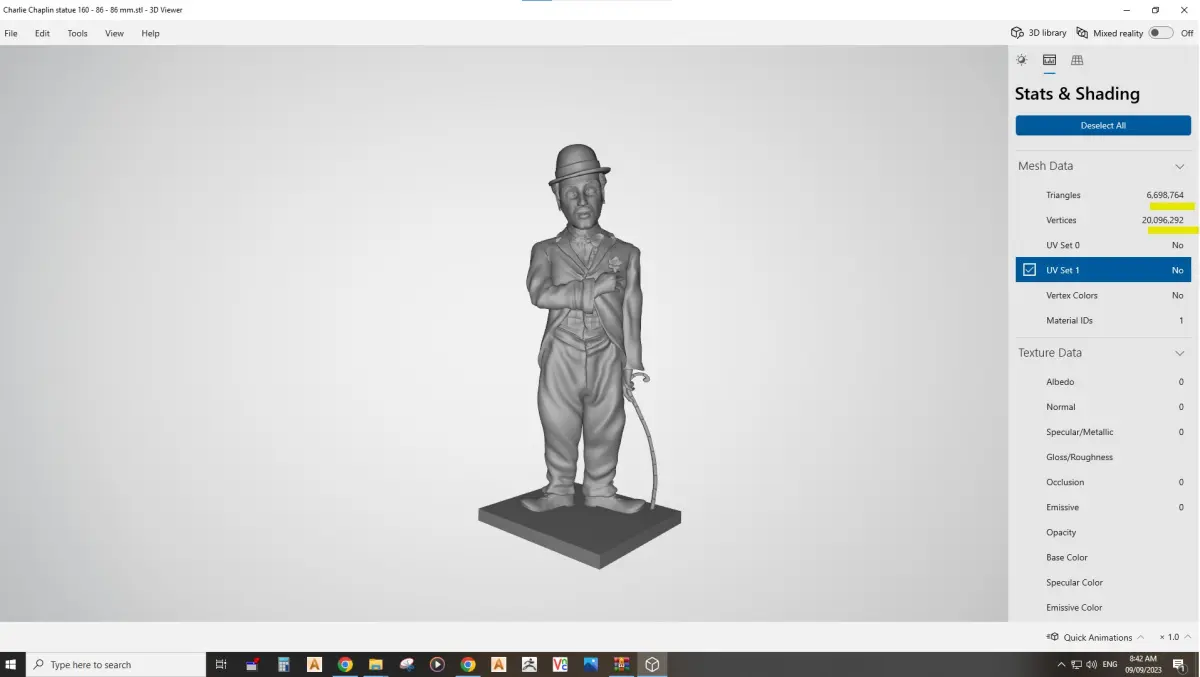1200x677 pixels.
Task: Click the taskbar search box
Action: 115,664
